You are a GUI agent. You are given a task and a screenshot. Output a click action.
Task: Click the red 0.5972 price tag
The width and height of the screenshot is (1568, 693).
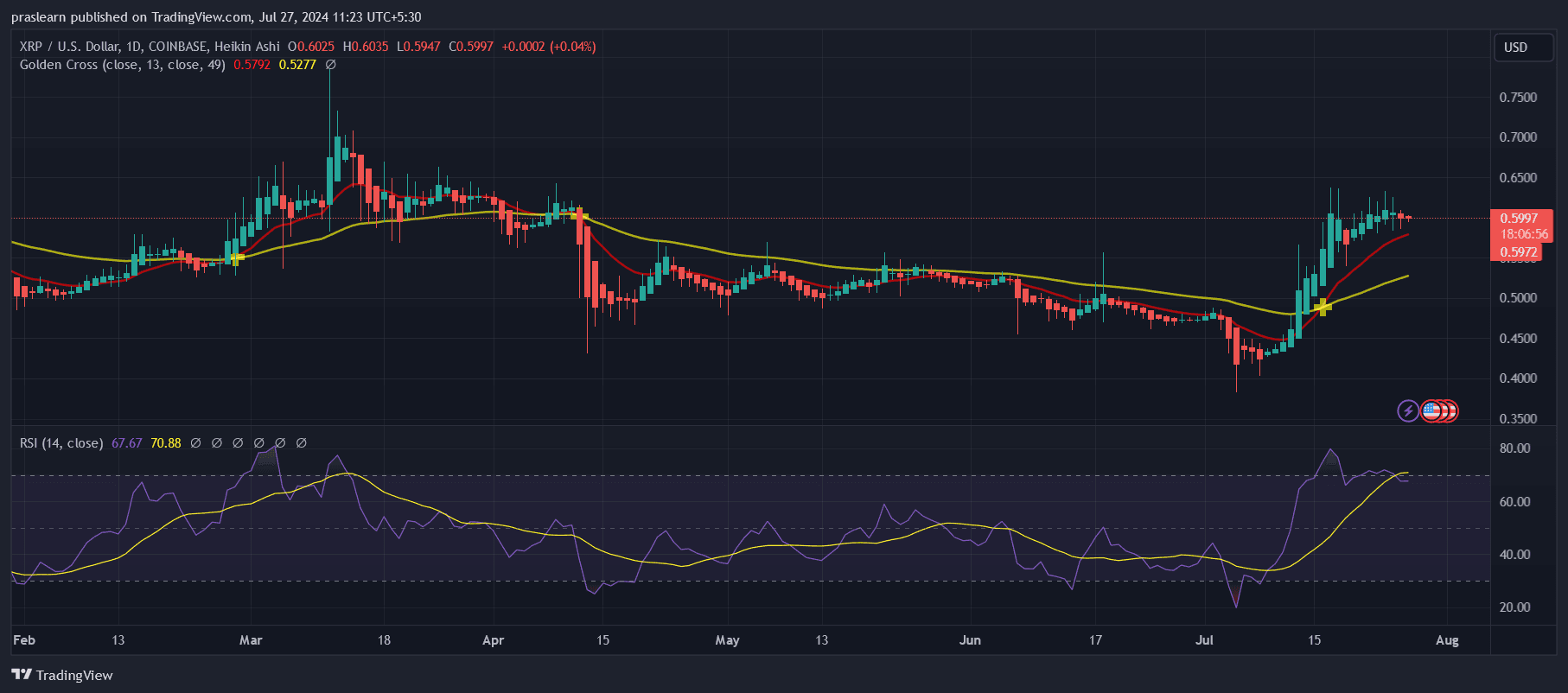1517,252
